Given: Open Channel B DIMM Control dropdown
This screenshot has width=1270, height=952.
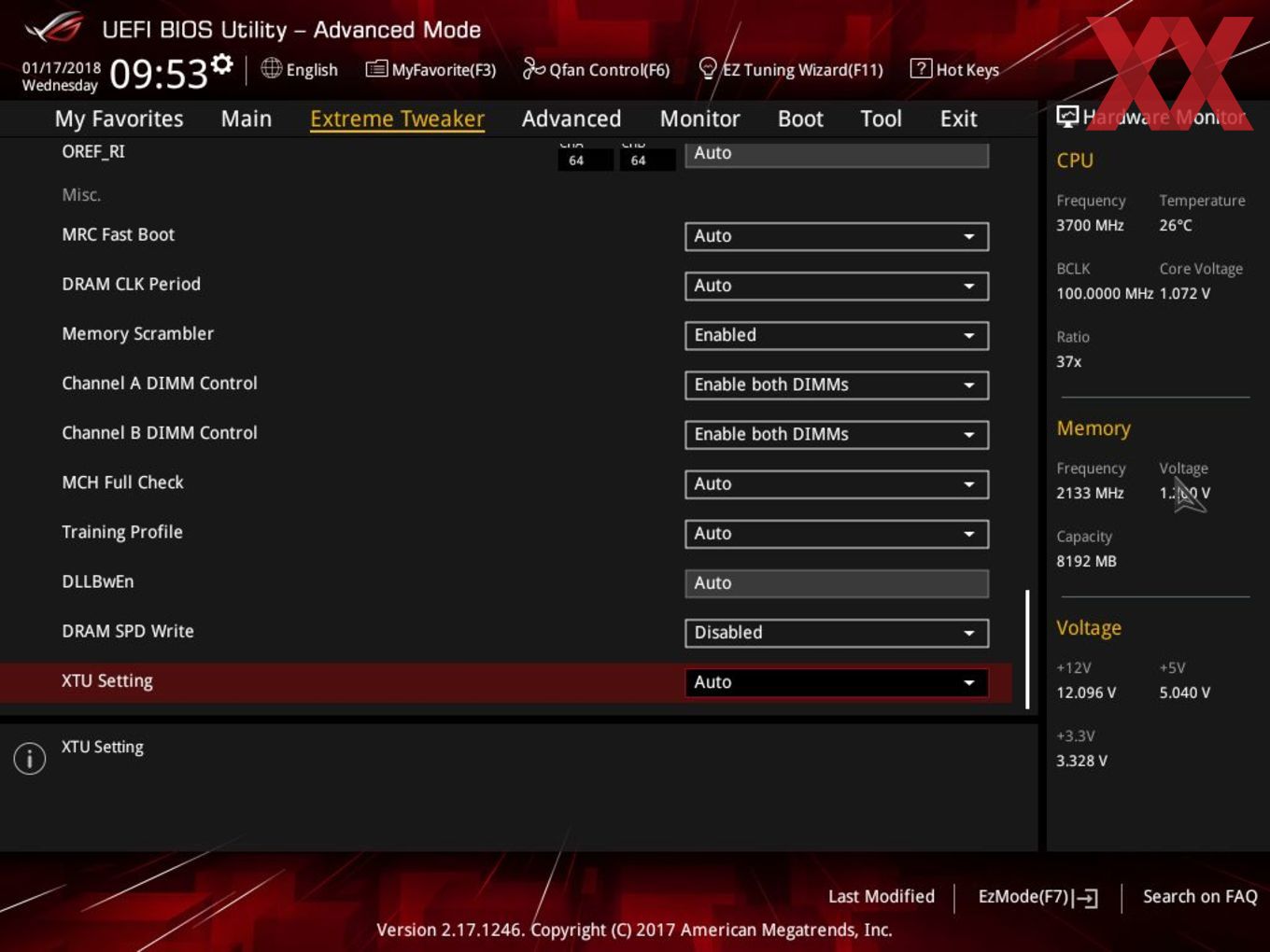Looking at the screenshot, I should (x=837, y=434).
